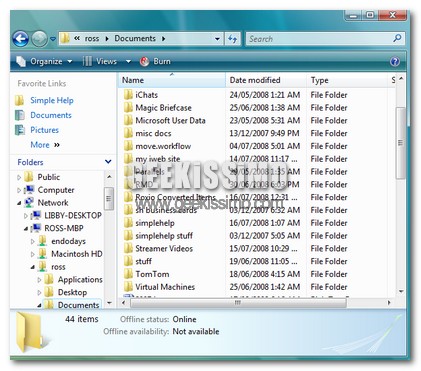Click the Streamer Videos folder icon
The image size is (421, 371).
coord(128,249)
